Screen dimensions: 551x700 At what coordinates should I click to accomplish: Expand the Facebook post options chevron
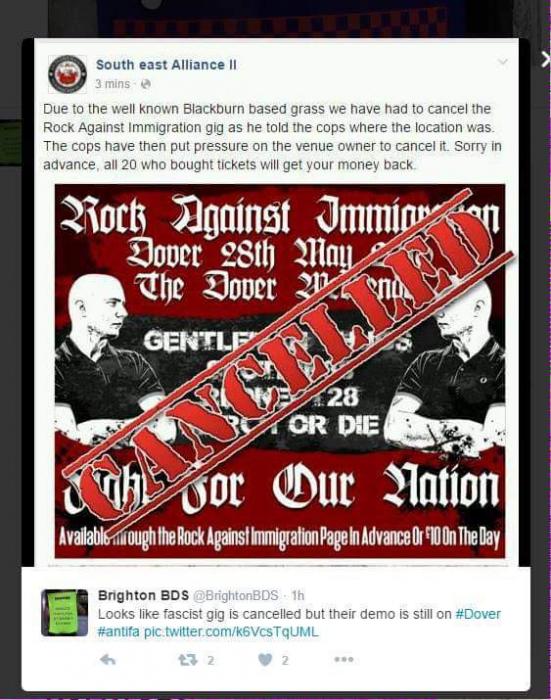(x=503, y=62)
